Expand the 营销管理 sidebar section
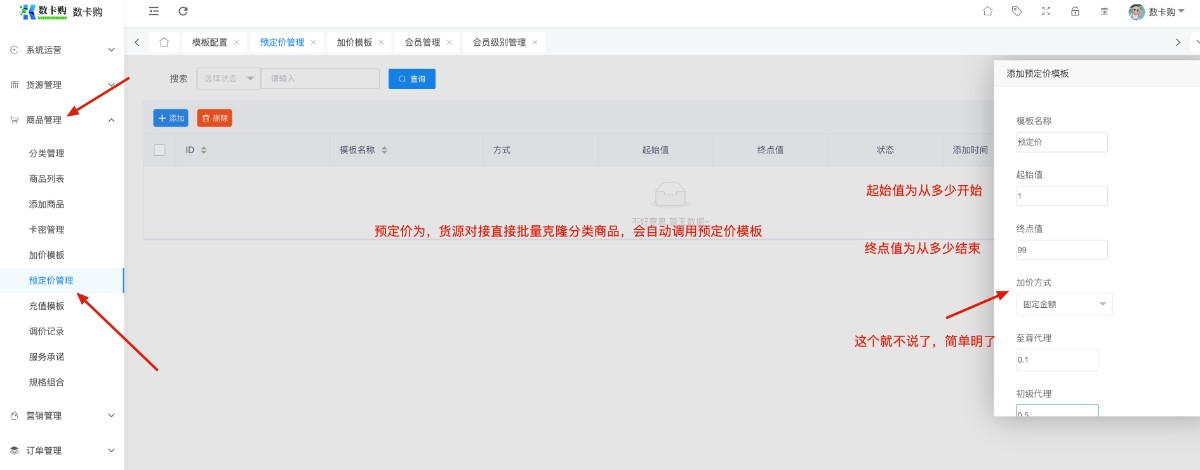 click(62, 415)
